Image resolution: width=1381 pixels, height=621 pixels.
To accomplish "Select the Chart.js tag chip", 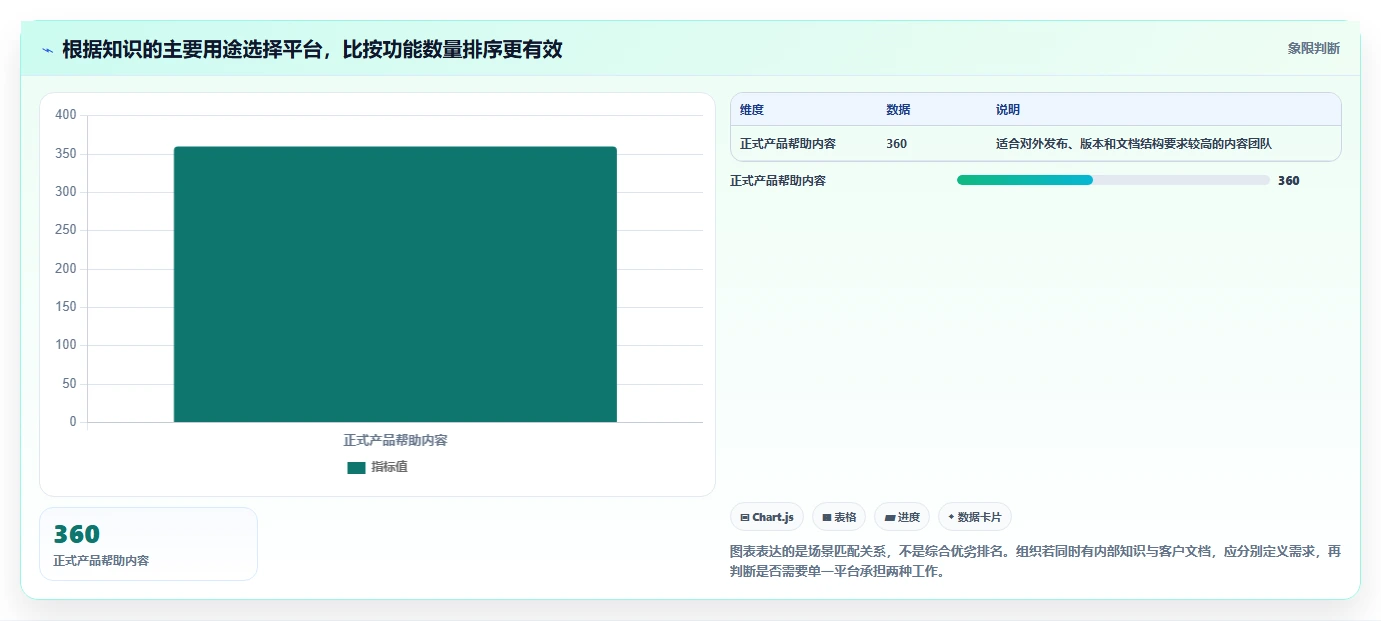I will tap(767, 517).
